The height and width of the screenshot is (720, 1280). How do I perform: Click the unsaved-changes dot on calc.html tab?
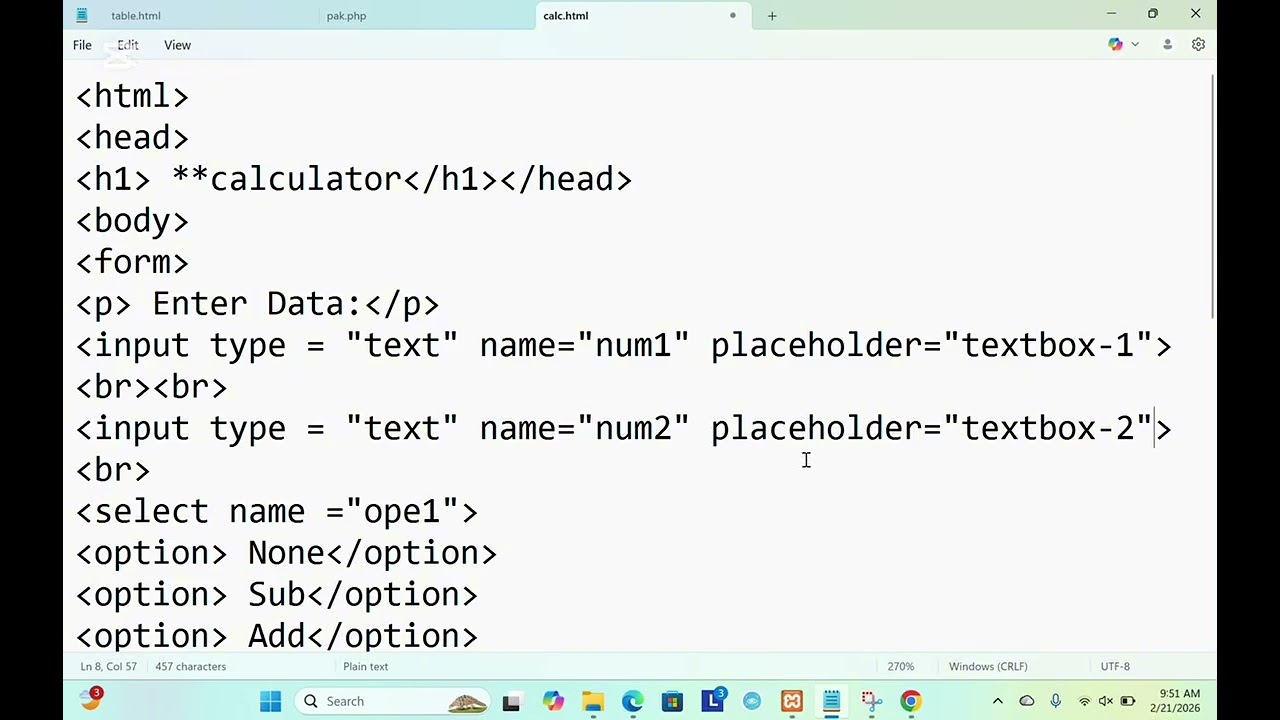click(x=733, y=16)
